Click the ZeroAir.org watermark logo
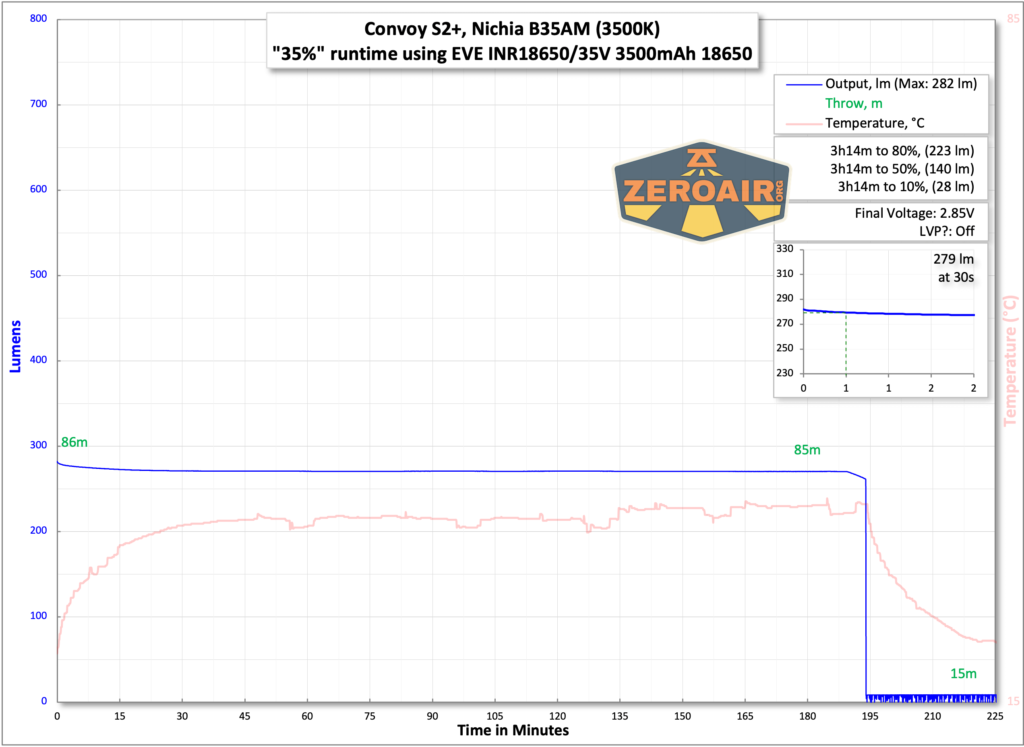This screenshot has width=1024, height=747. (700, 188)
